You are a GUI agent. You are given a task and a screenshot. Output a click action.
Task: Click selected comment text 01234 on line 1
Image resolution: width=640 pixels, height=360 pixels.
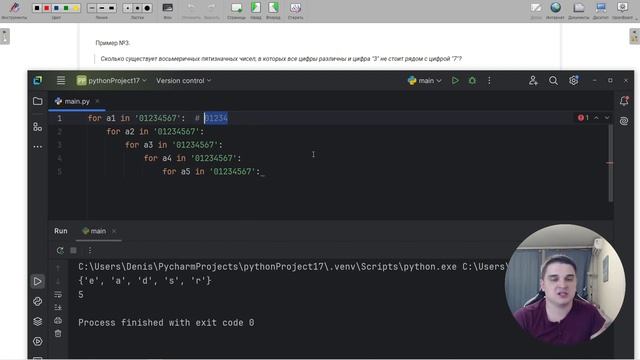(216, 118)
